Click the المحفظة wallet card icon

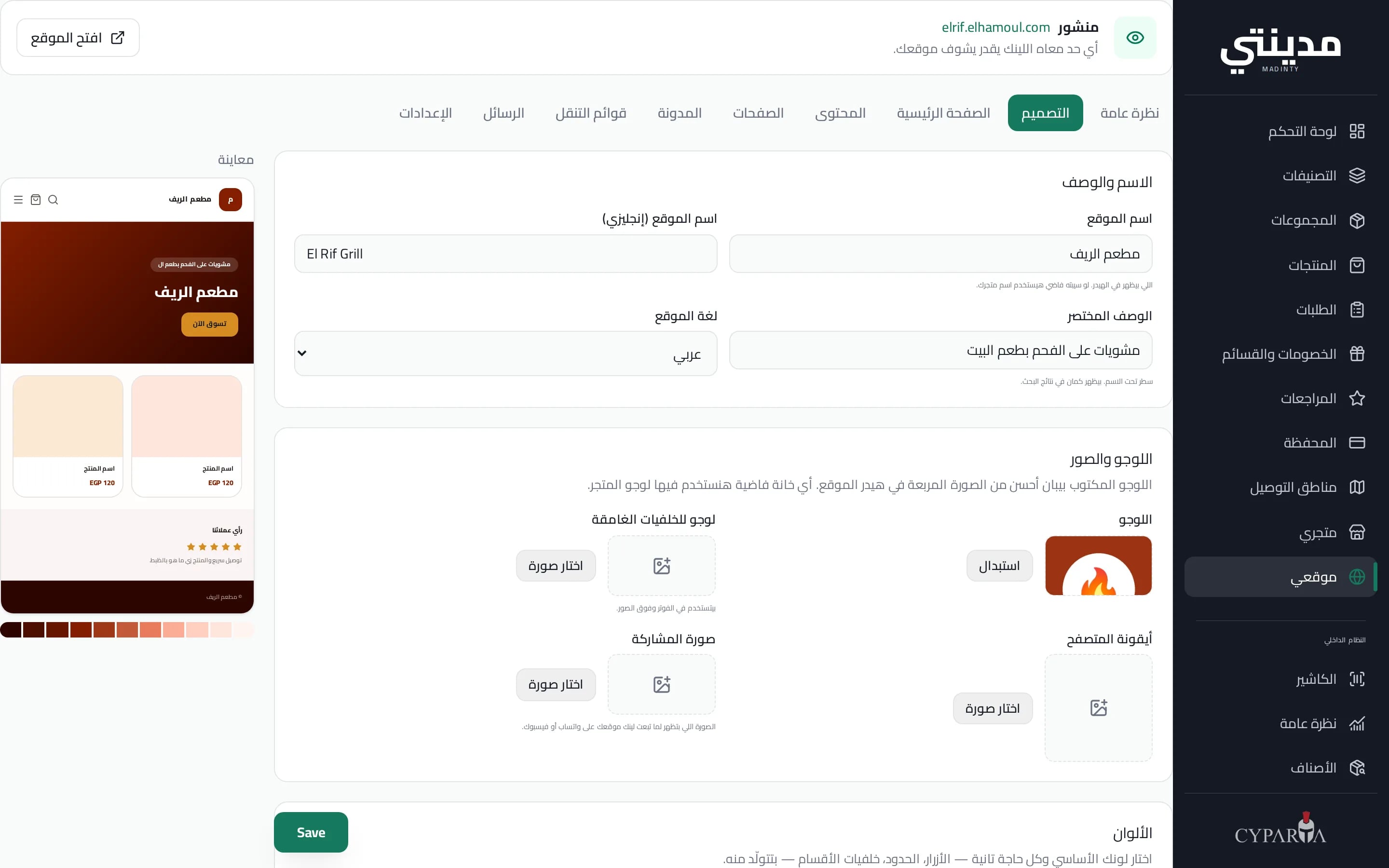[x=1357, y=443]
